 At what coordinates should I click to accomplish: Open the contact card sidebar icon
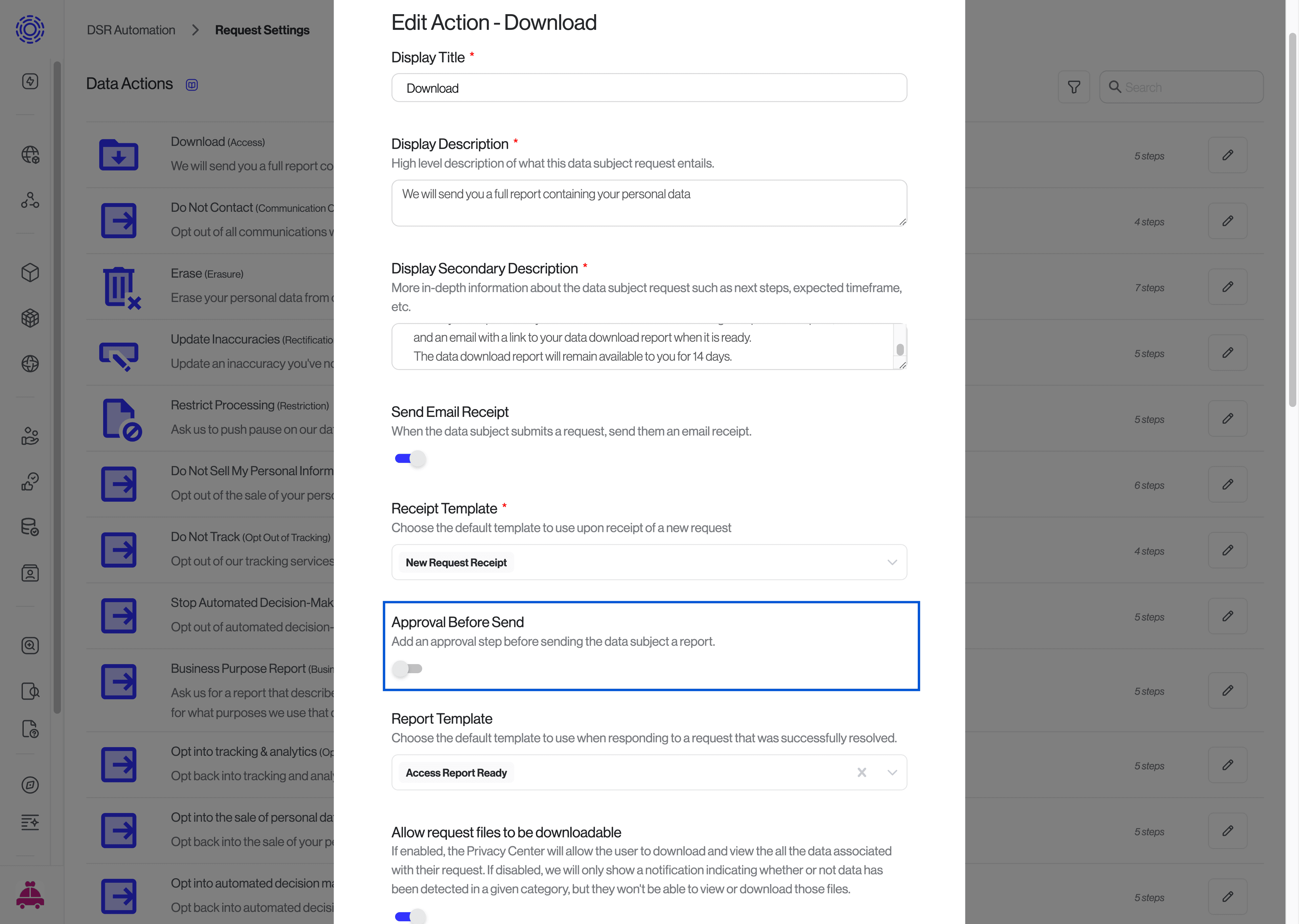point(30,573)
